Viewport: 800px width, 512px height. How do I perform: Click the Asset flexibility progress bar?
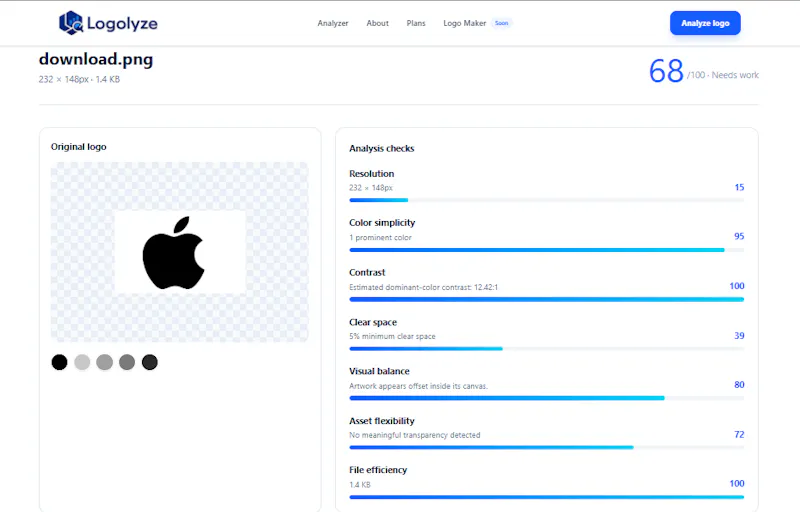[546, 447]
